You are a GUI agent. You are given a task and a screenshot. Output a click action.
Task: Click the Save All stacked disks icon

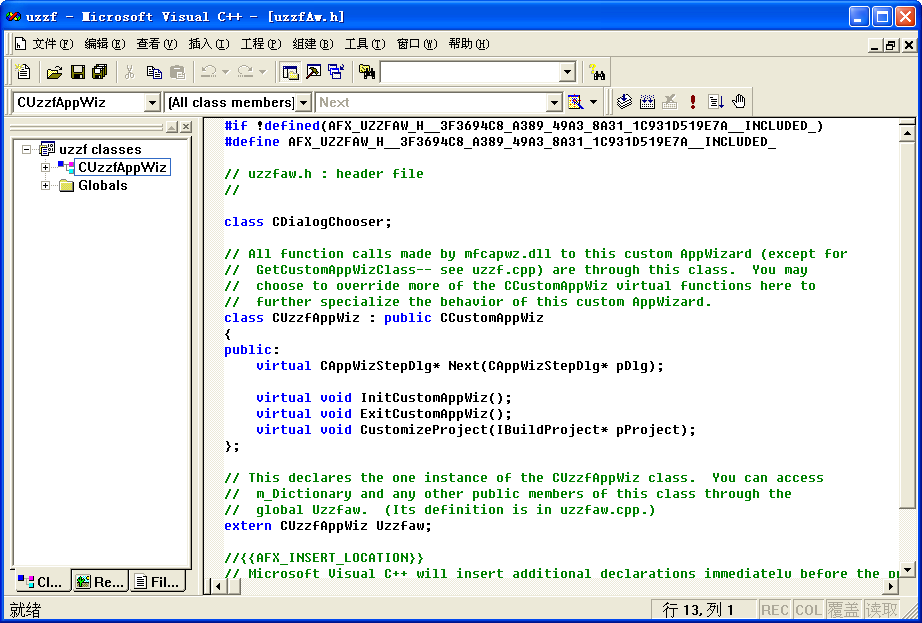pyautogui.click(x=100, y=72)
